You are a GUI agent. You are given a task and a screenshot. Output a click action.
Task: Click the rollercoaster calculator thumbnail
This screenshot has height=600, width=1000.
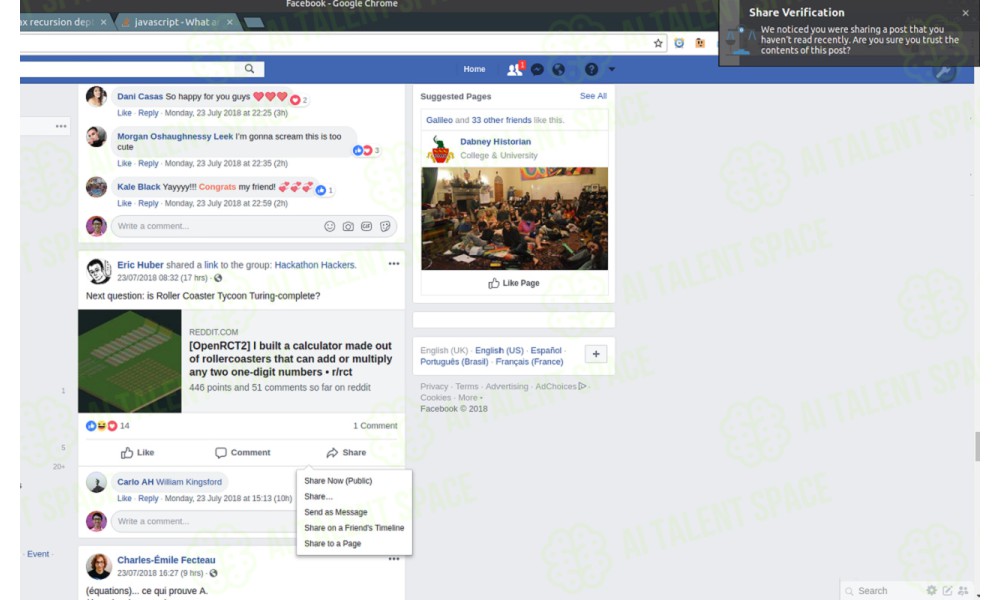pyautogui.click(x=129, y=361)
